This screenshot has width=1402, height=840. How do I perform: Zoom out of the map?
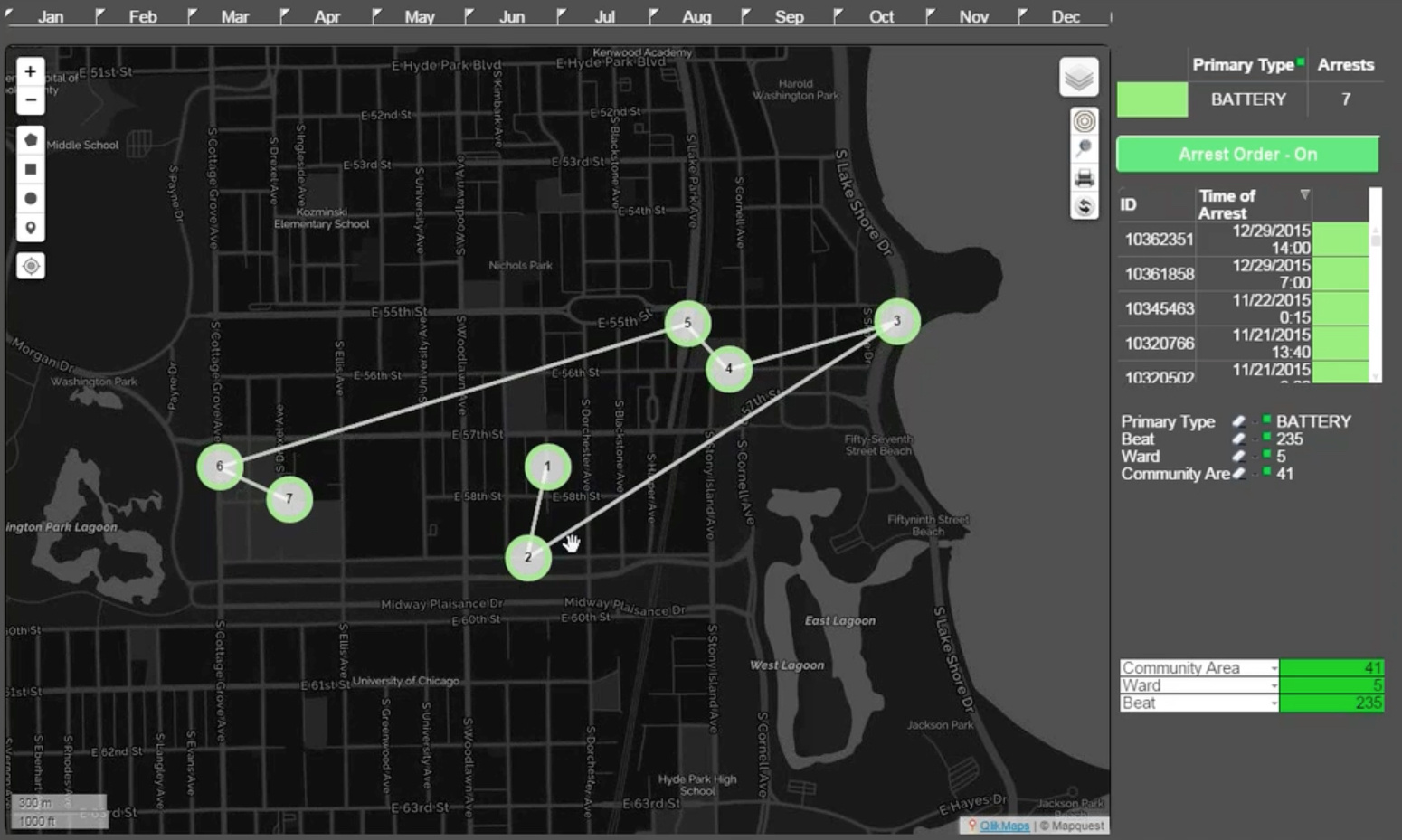30,99
